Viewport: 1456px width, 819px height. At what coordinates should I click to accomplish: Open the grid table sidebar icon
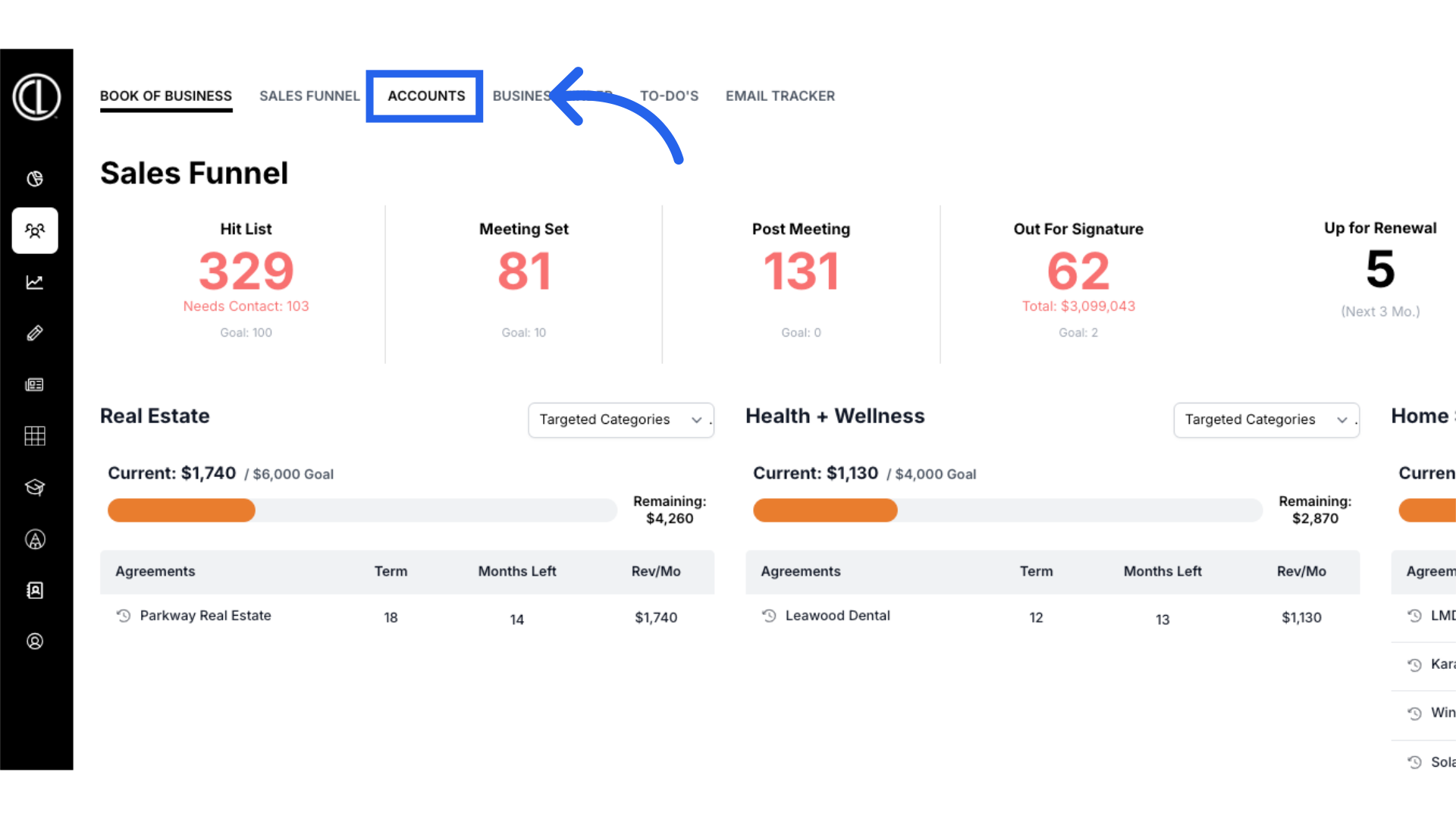pos(35,436)
